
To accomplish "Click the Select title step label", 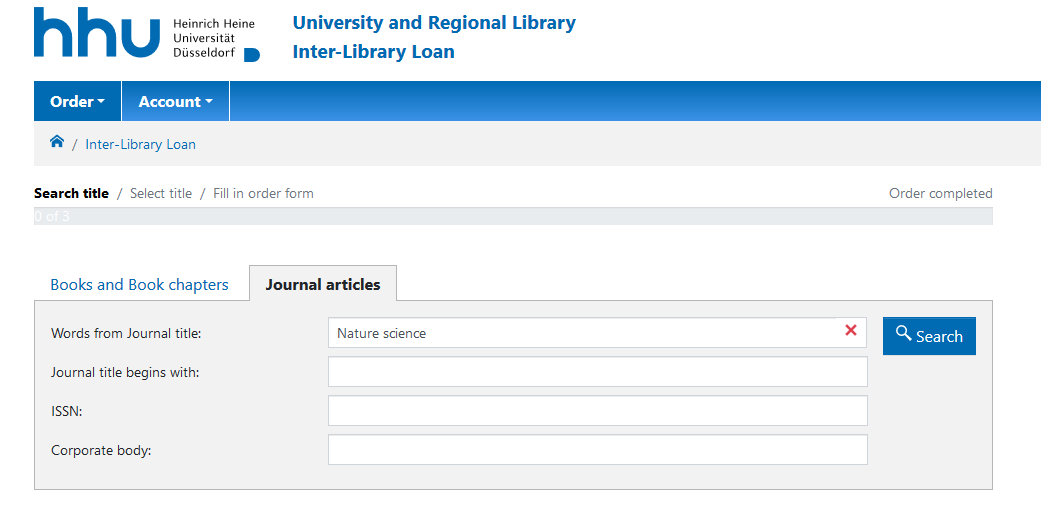I will point(160,193).
